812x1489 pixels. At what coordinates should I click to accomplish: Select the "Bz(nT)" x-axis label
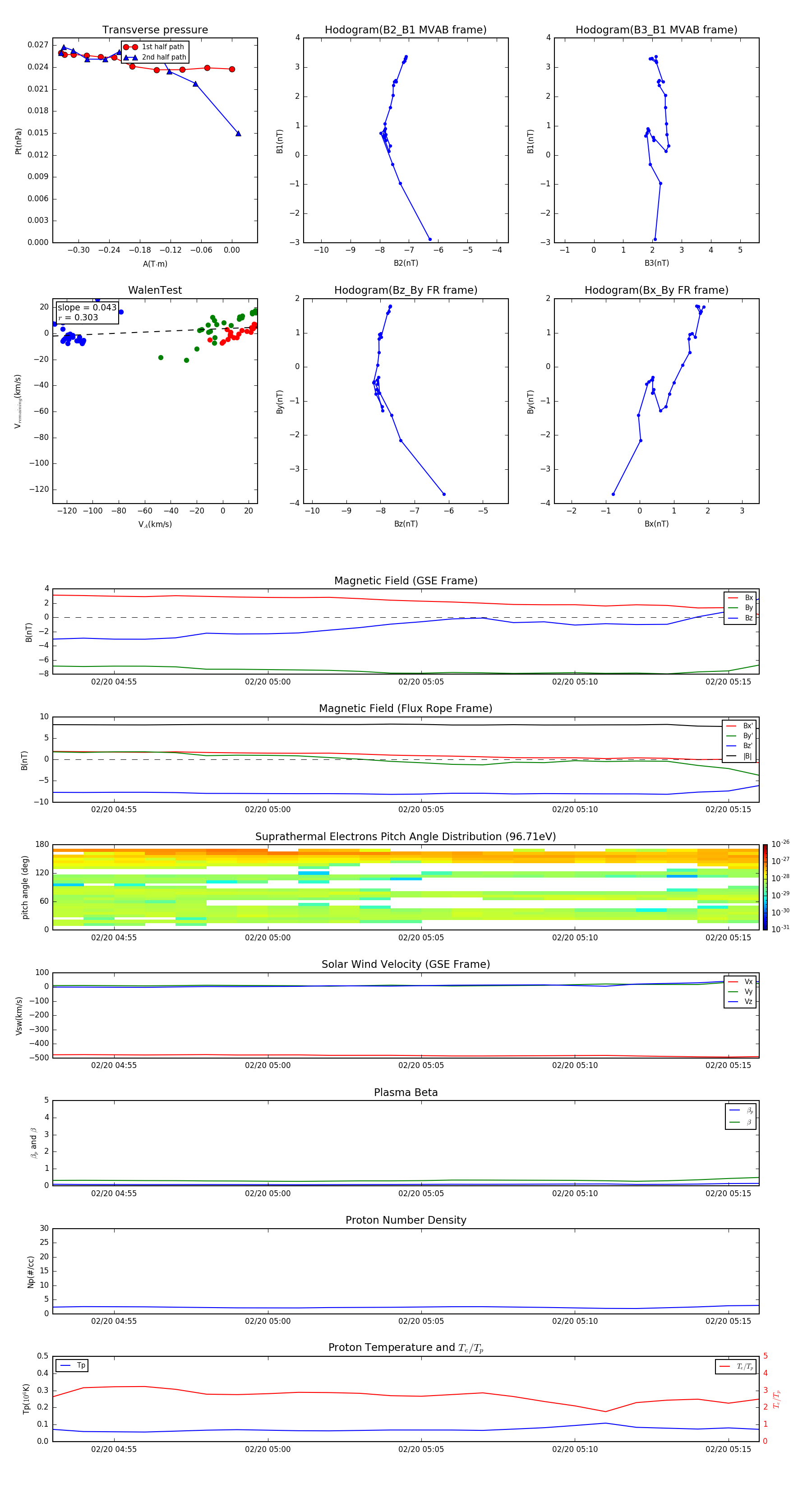(x=406, y=524)
